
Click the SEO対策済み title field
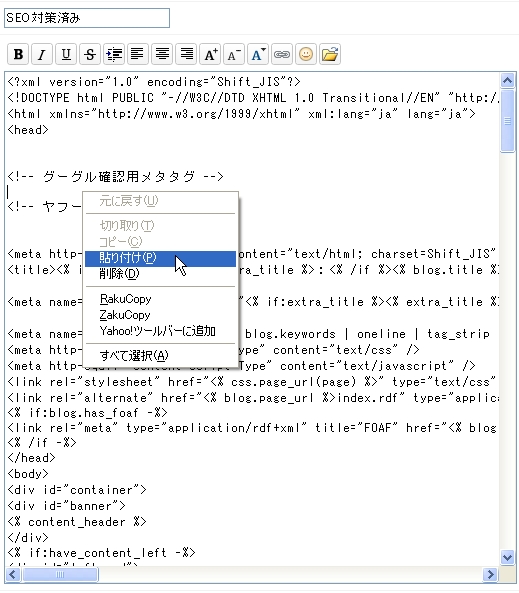click(x=87, y=18)
